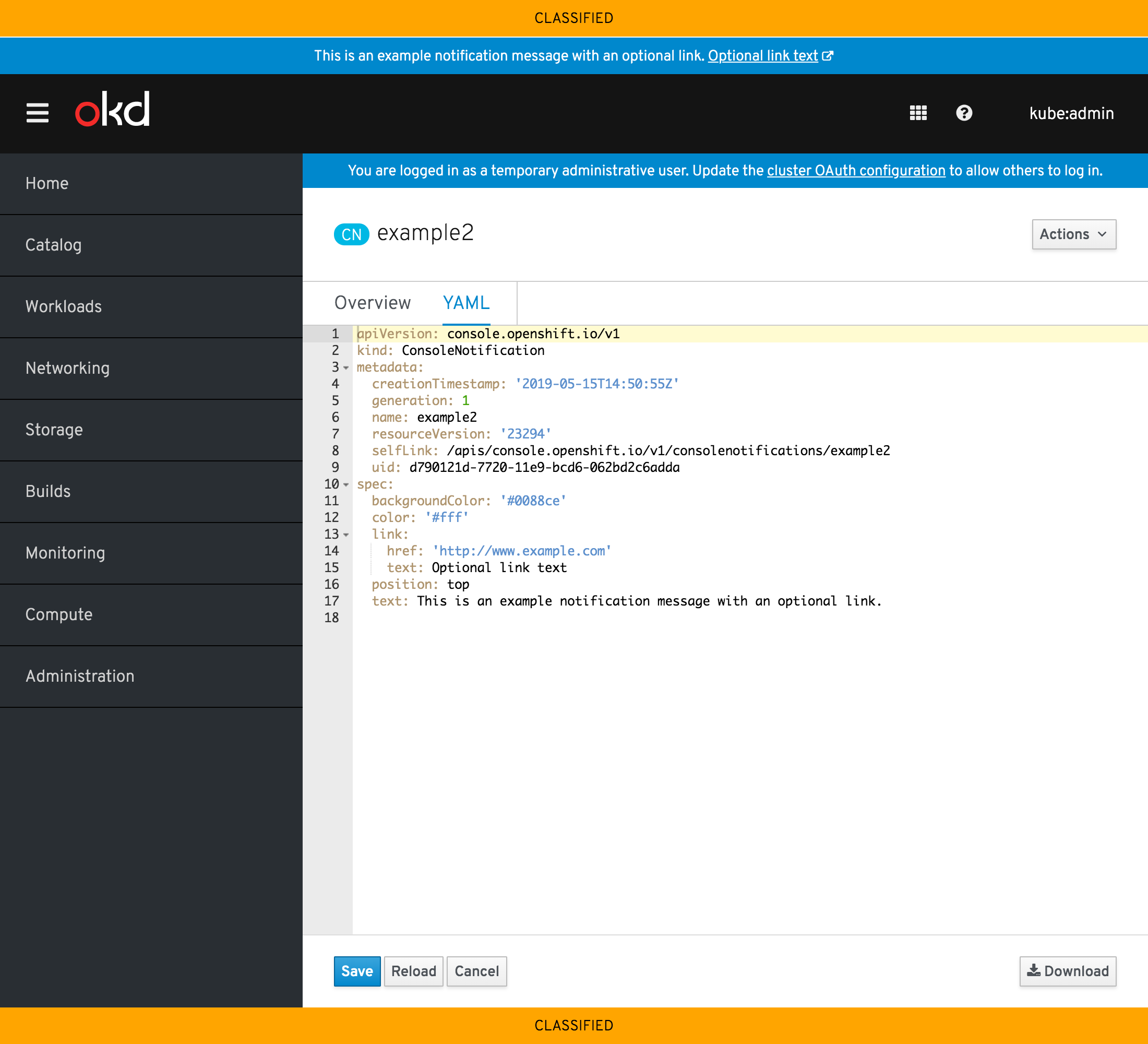Toggle the hamburger navigation menu
Screen dimensions: 1148x1044
tap(38, 113)
